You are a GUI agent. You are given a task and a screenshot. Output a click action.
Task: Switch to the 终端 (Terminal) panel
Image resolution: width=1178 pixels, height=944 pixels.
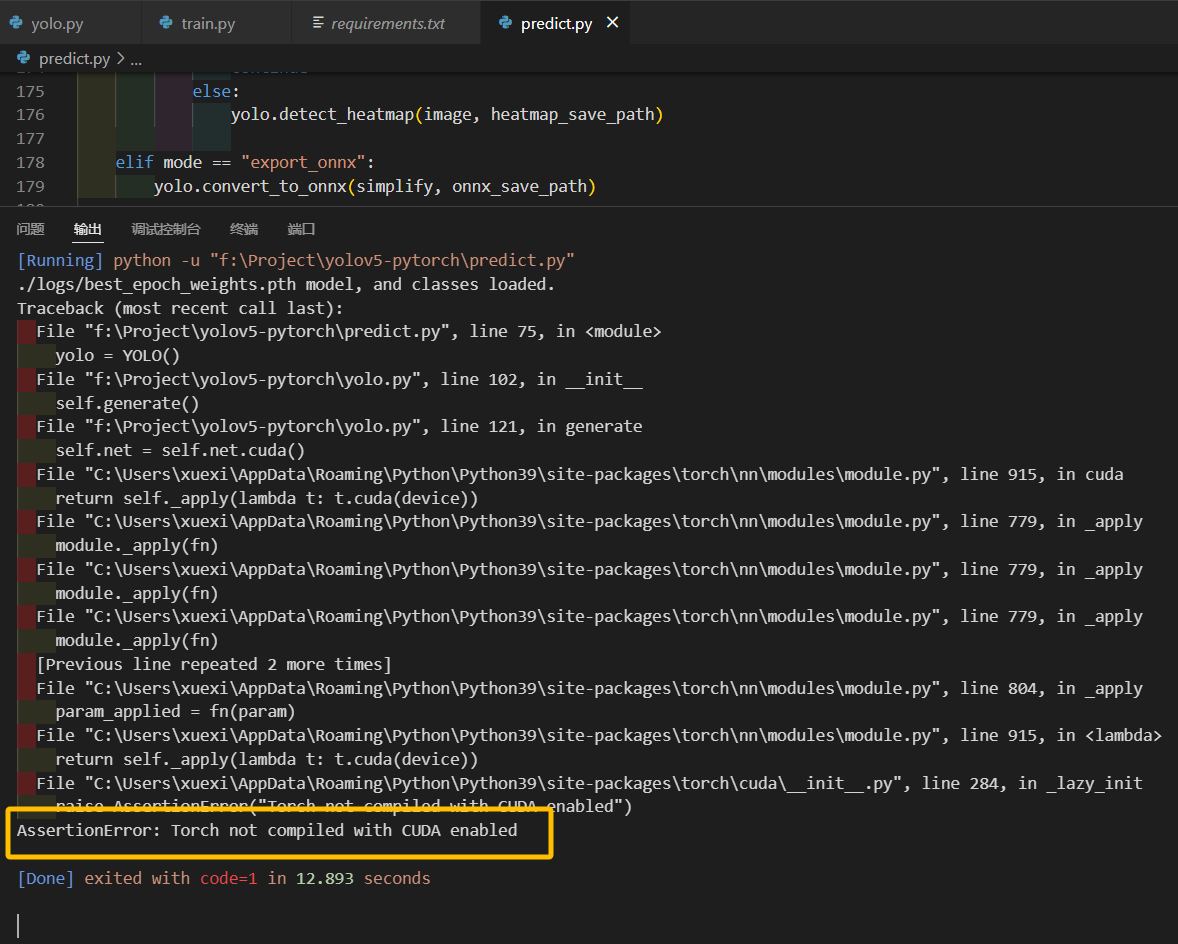[x=244, y=229]
